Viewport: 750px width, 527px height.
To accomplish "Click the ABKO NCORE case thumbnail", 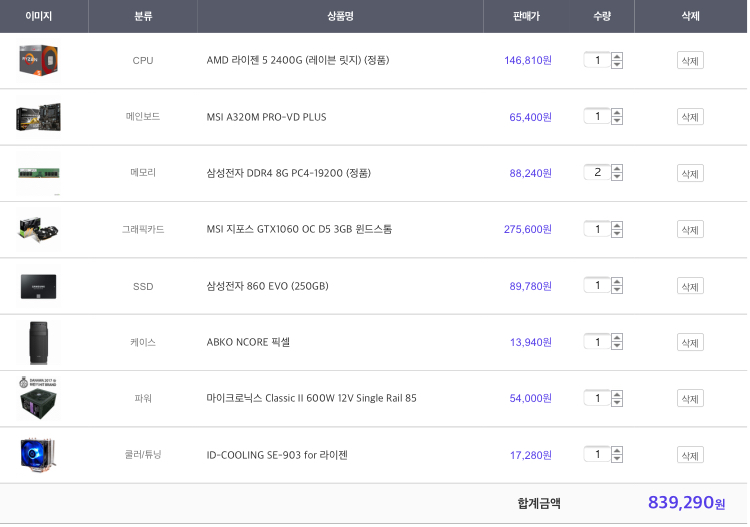I will (38, 342).
